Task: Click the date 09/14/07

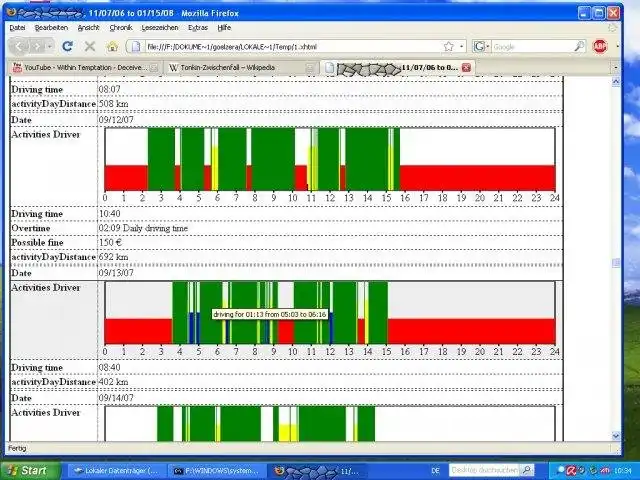Action: point(116,398)
